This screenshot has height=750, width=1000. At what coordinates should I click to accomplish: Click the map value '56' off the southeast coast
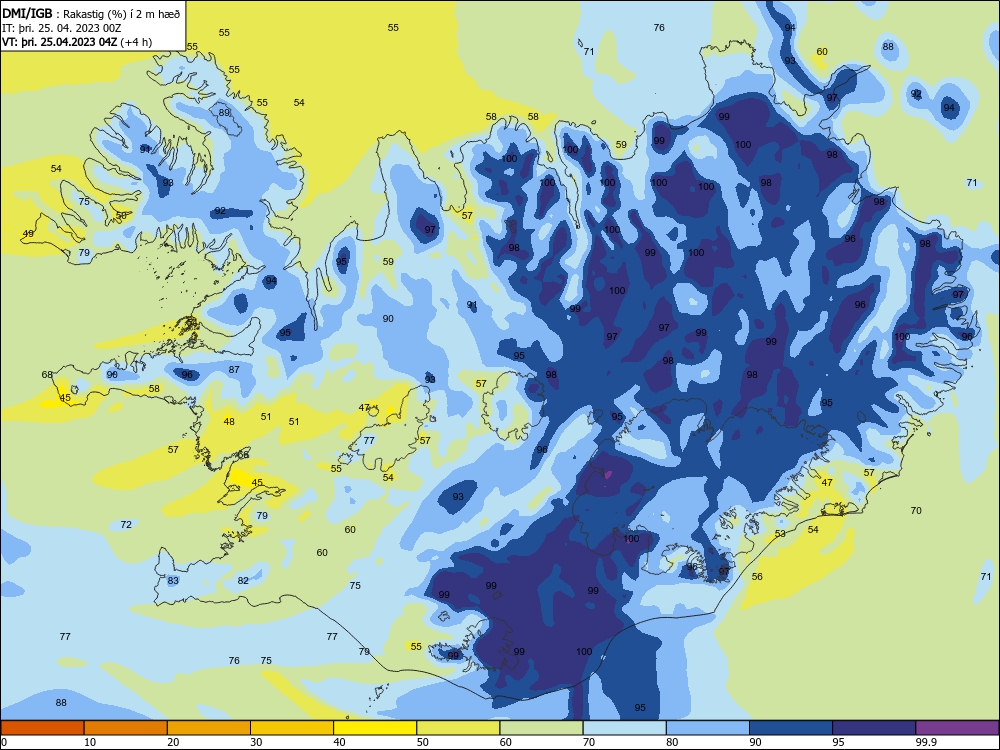click(x=757, y=577)
